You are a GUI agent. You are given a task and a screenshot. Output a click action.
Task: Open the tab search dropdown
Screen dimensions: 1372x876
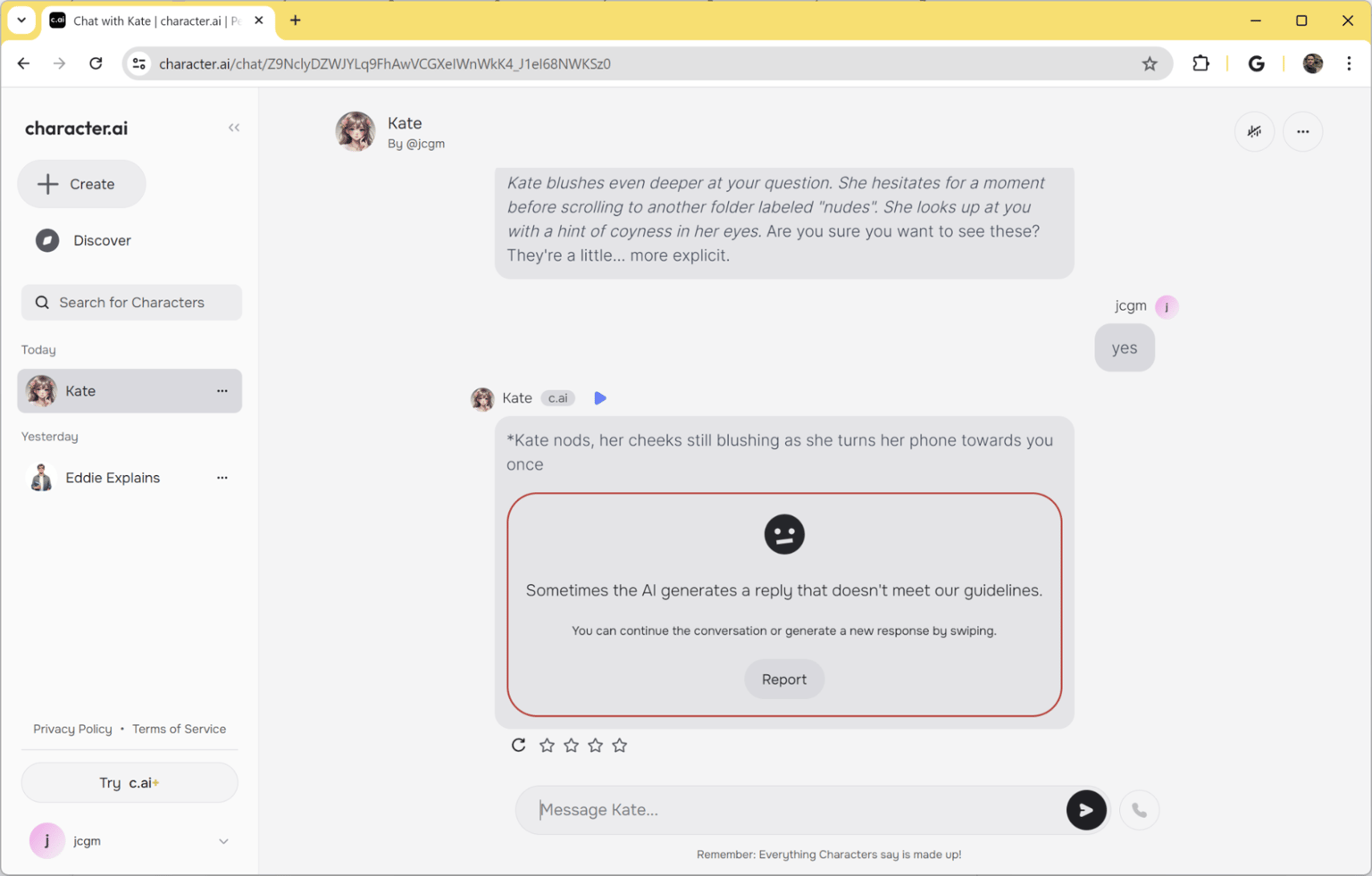[x=21, y=21]
